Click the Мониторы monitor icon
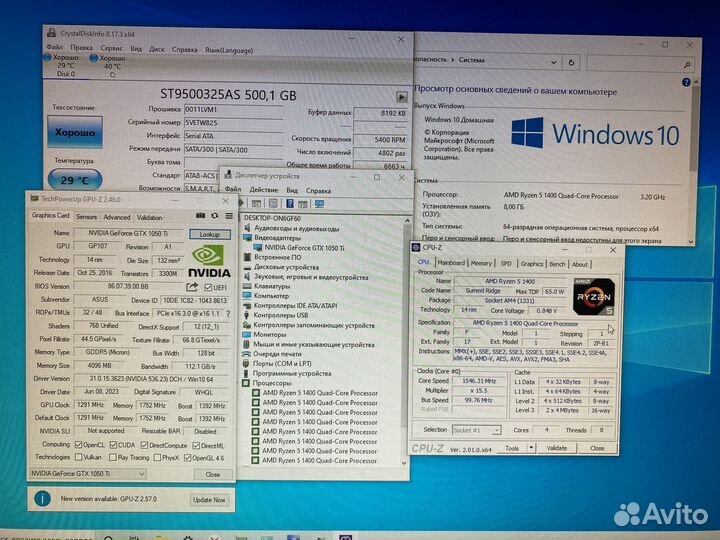 click(x=247, y=335)
